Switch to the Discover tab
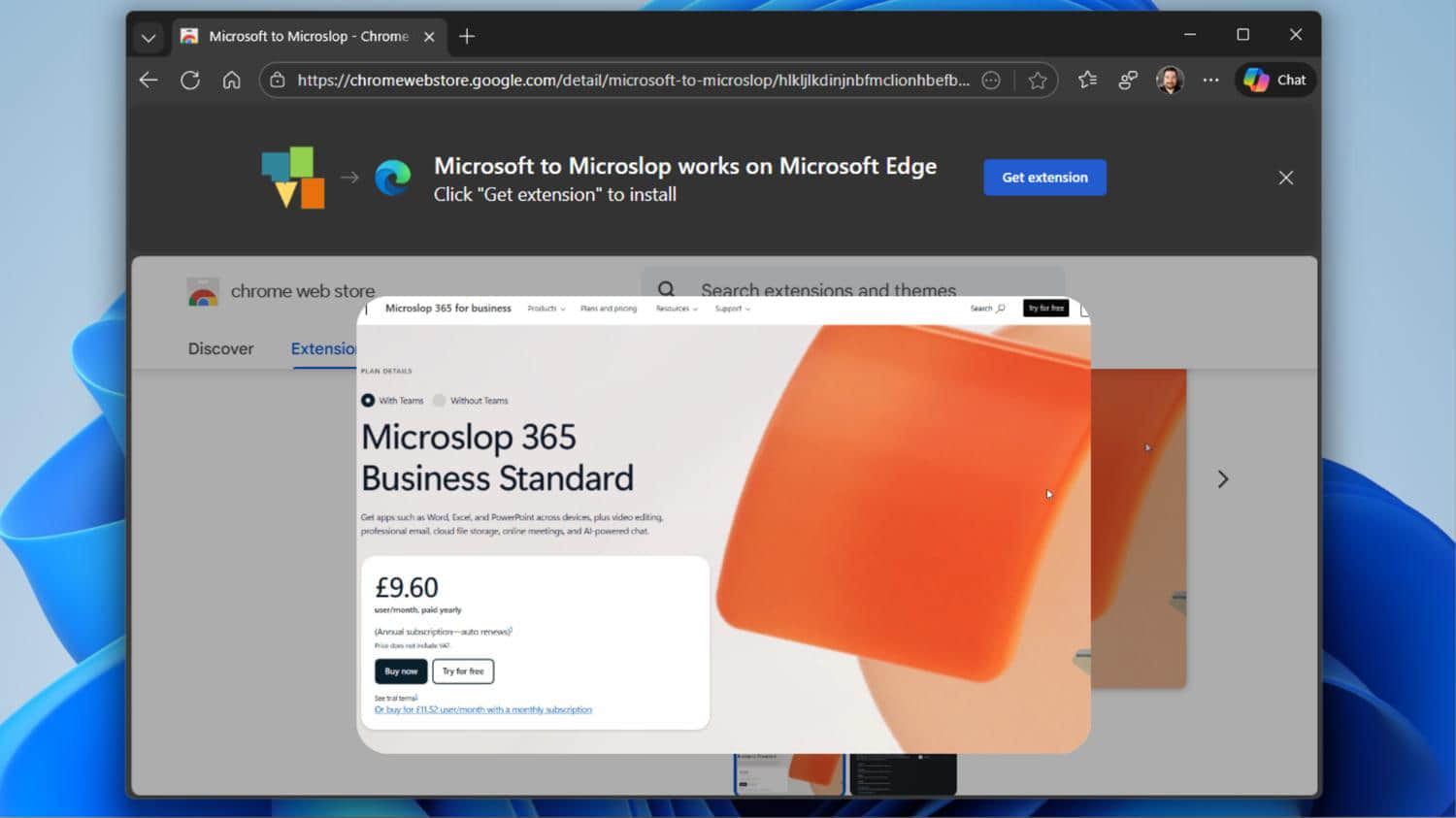Viewport: 1456px width, 818px height. pos(220,348)
